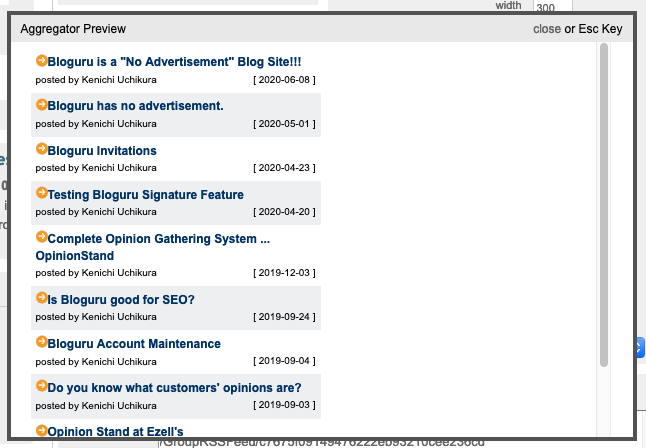Click orange arrow icon beside 'Bloguru Invitations'
This screenshot has height=448, width=646.
(x=42, y=149)
